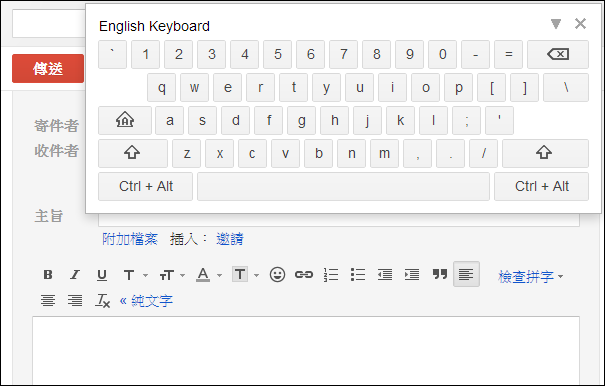Tap the space bar on virtual keyboard
This screenshot has height=386, width=605.
click(x=343, y=186)
